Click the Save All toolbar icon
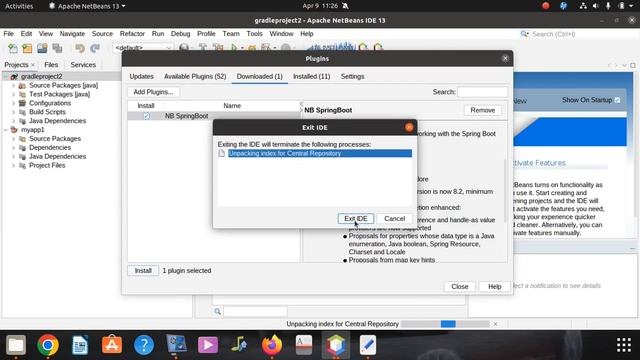This screenshot has width=640, height=360. tap(57, 48)
